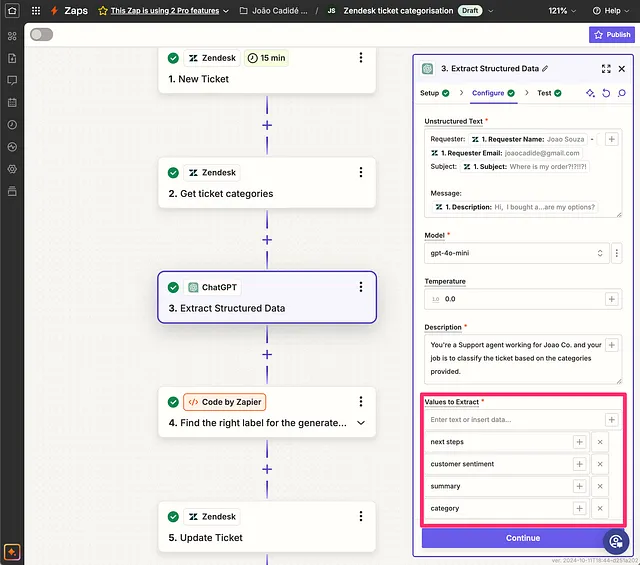Open options menu for Extract Structured Data step
The height and width of the screenshot is (565, 640).
pyautogui.click(x=361, y=287)
